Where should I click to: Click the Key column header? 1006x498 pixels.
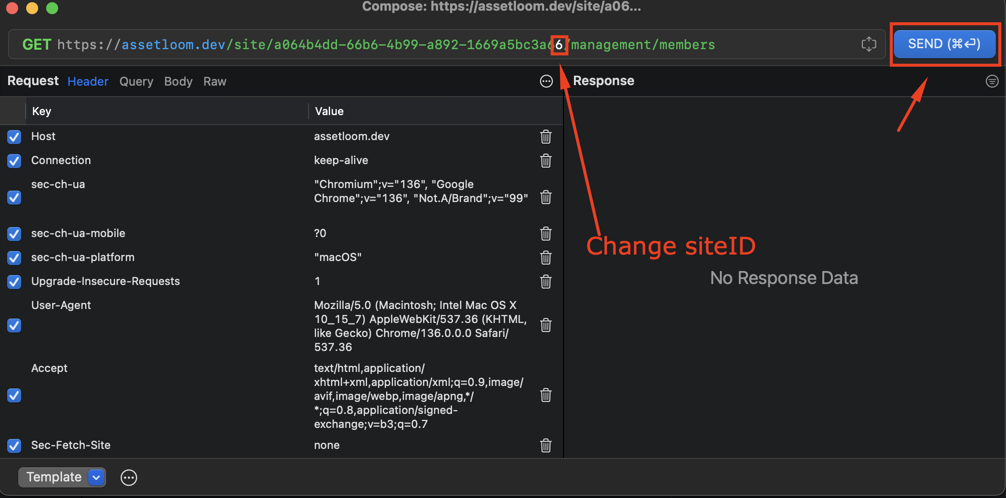pos(42,111)
